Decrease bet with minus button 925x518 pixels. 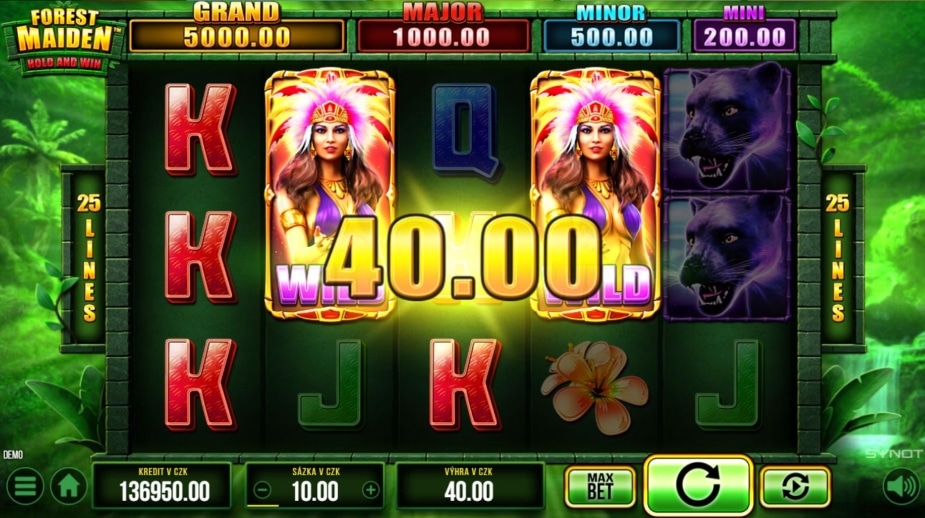coord(263,490)
